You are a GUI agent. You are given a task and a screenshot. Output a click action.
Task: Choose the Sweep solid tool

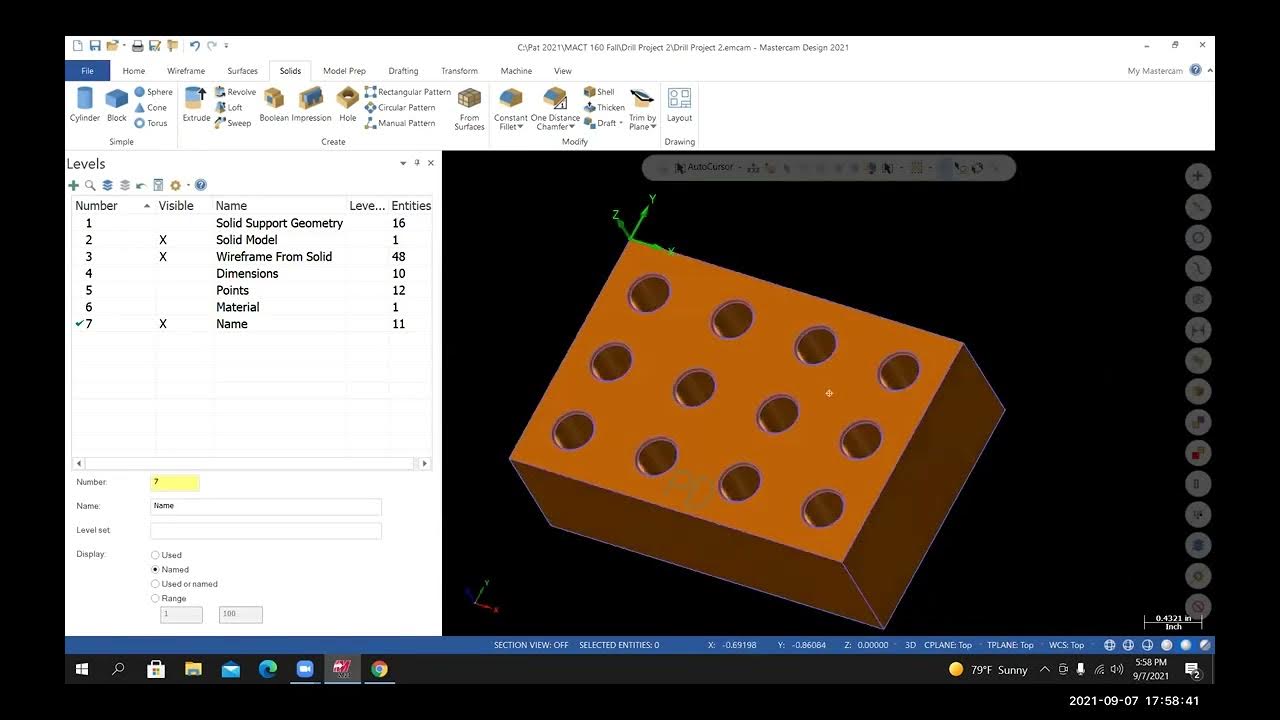coord(233,123)
